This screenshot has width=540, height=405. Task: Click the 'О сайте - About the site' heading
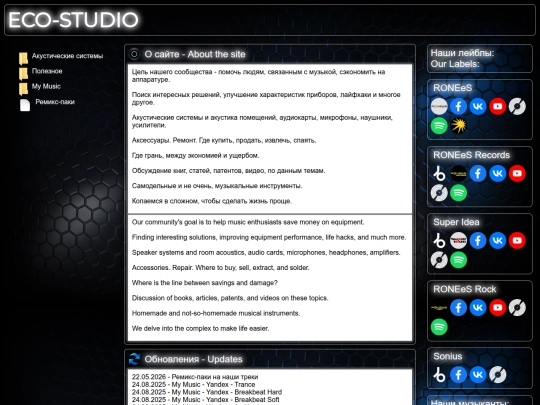coord(195,54)
